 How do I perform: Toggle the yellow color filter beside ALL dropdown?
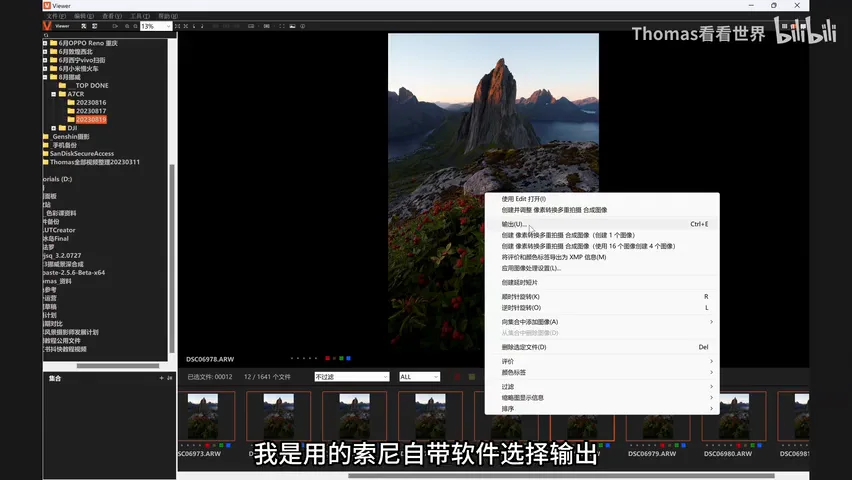(x=472, y=377)
